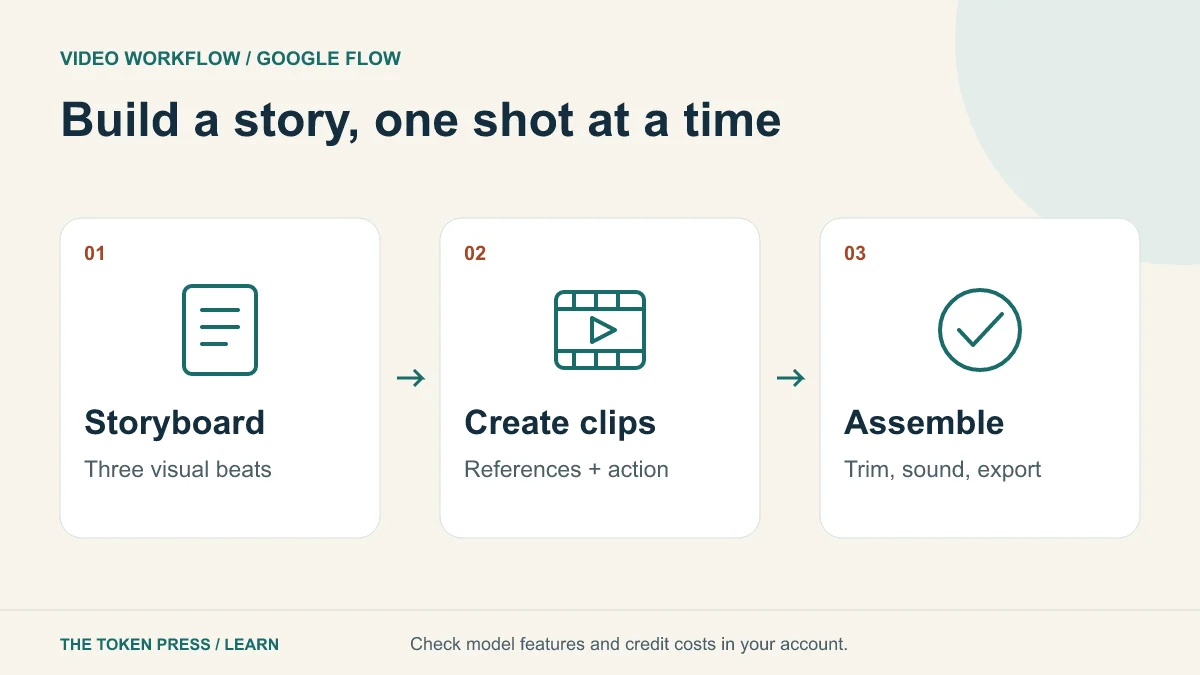Click the Storyboard document icon
Image resolution: width=1200 pixels, height=675 pixels.
(220, 330)
